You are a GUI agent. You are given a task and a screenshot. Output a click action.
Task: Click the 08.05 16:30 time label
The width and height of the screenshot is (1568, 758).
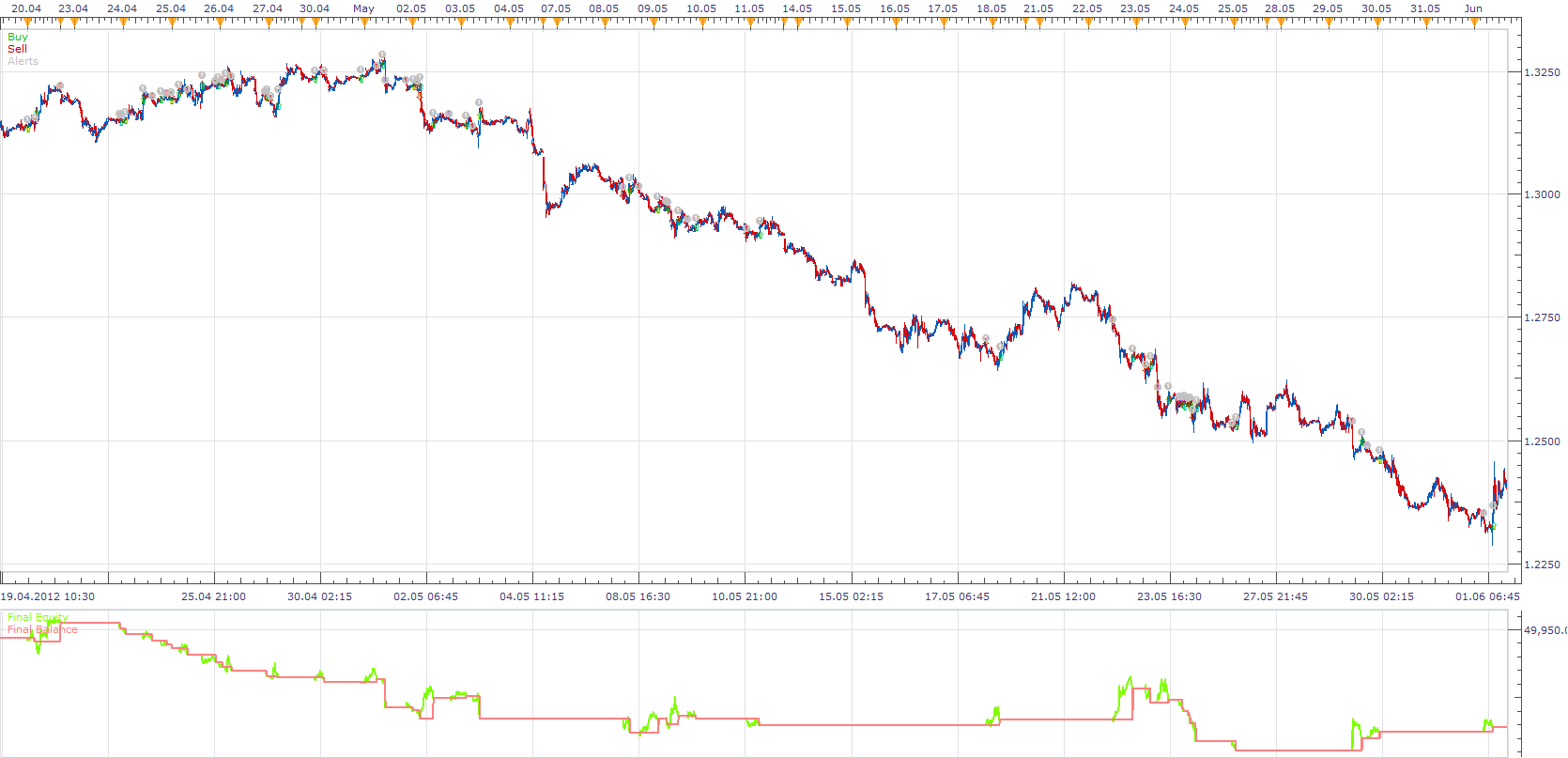(x=638, y=596)
